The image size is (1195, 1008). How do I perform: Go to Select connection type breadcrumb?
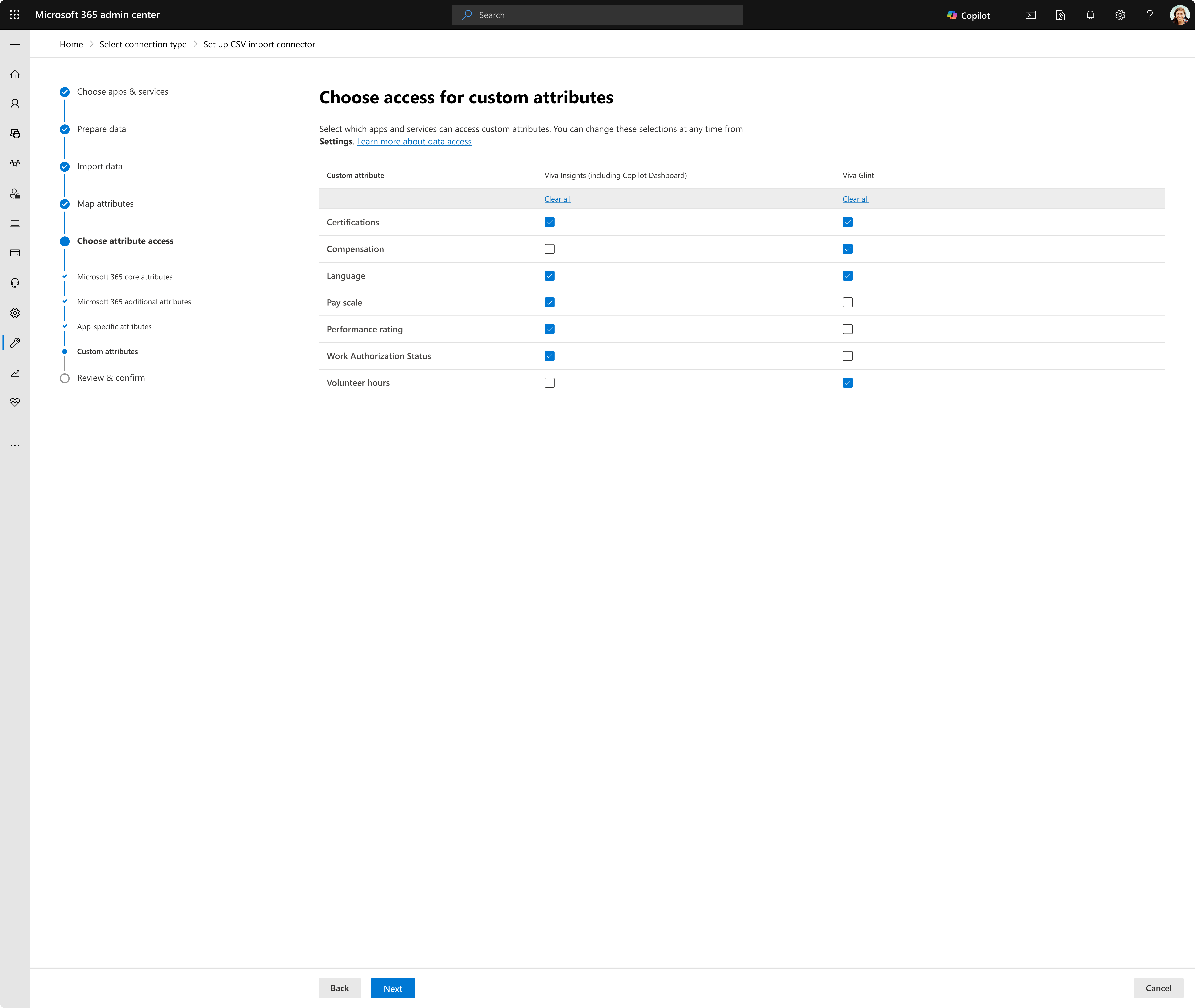[143, 45]
